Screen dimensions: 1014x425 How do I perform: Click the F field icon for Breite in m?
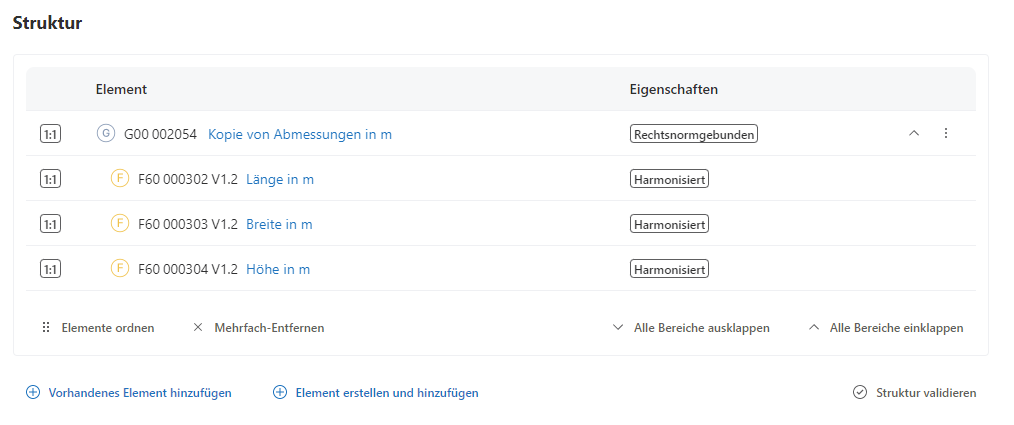point(120,224)
